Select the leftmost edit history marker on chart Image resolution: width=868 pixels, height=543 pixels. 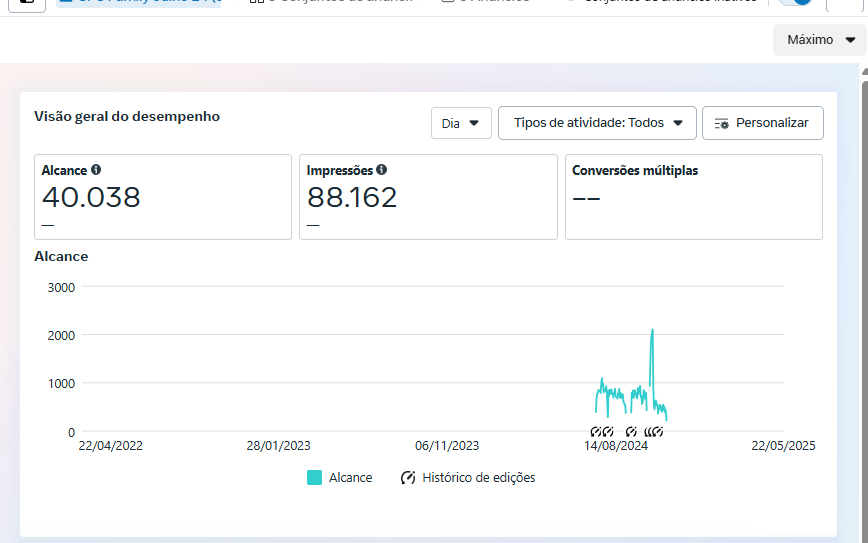(x=596, y=432)
